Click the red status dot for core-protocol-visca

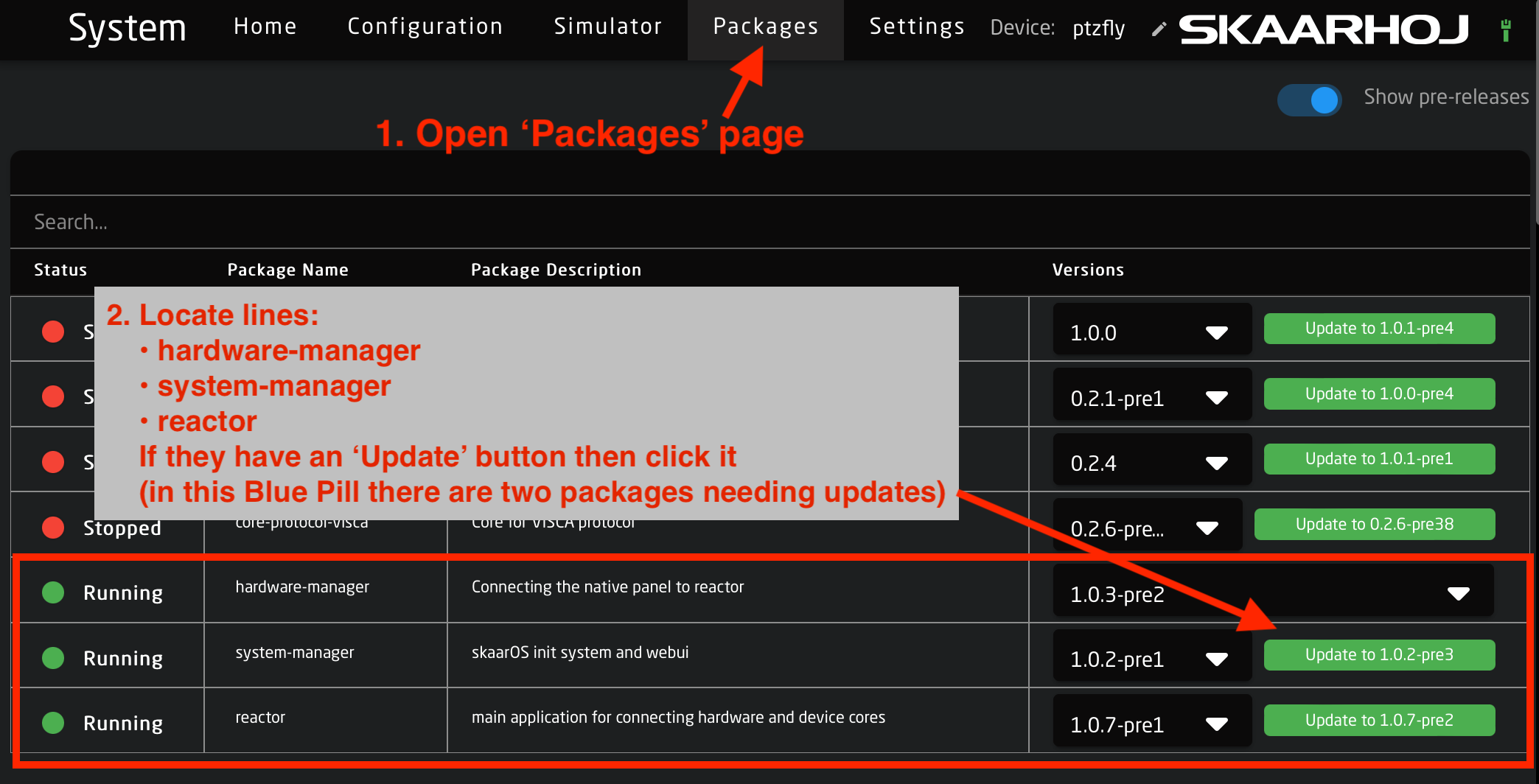click(53, 528)
